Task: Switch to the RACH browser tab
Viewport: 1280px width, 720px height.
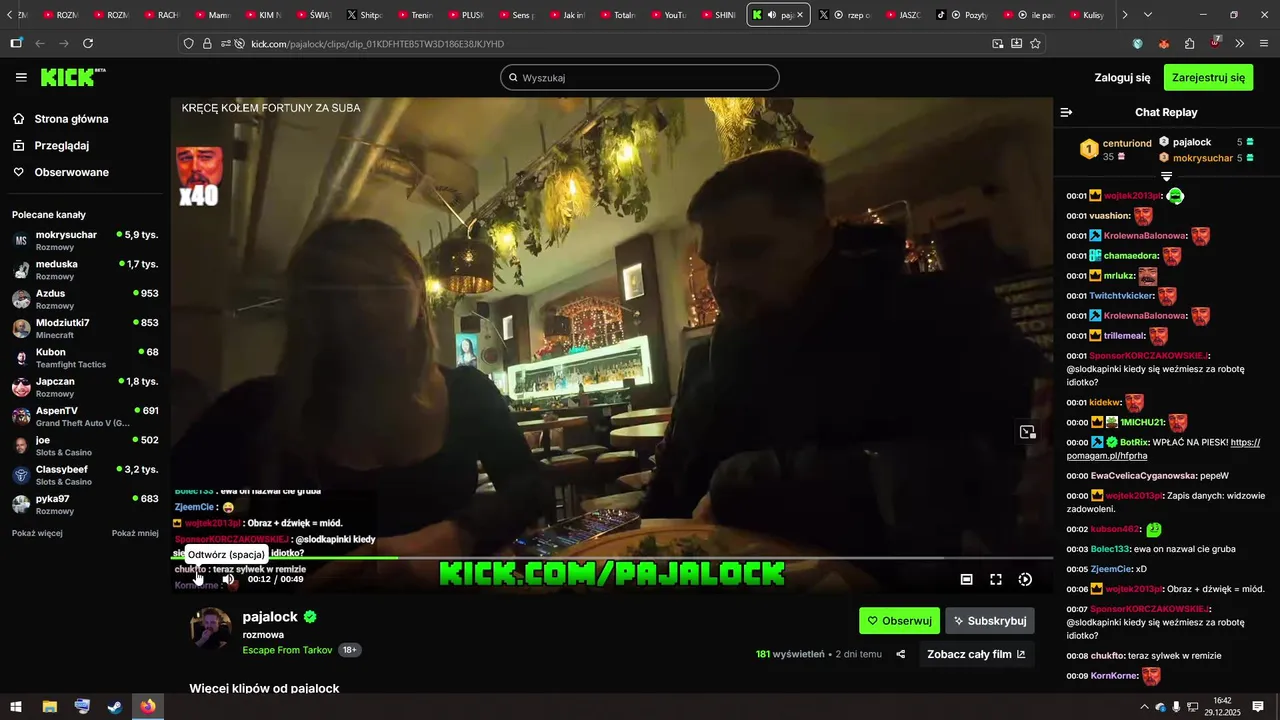Action: coord(161,15)
